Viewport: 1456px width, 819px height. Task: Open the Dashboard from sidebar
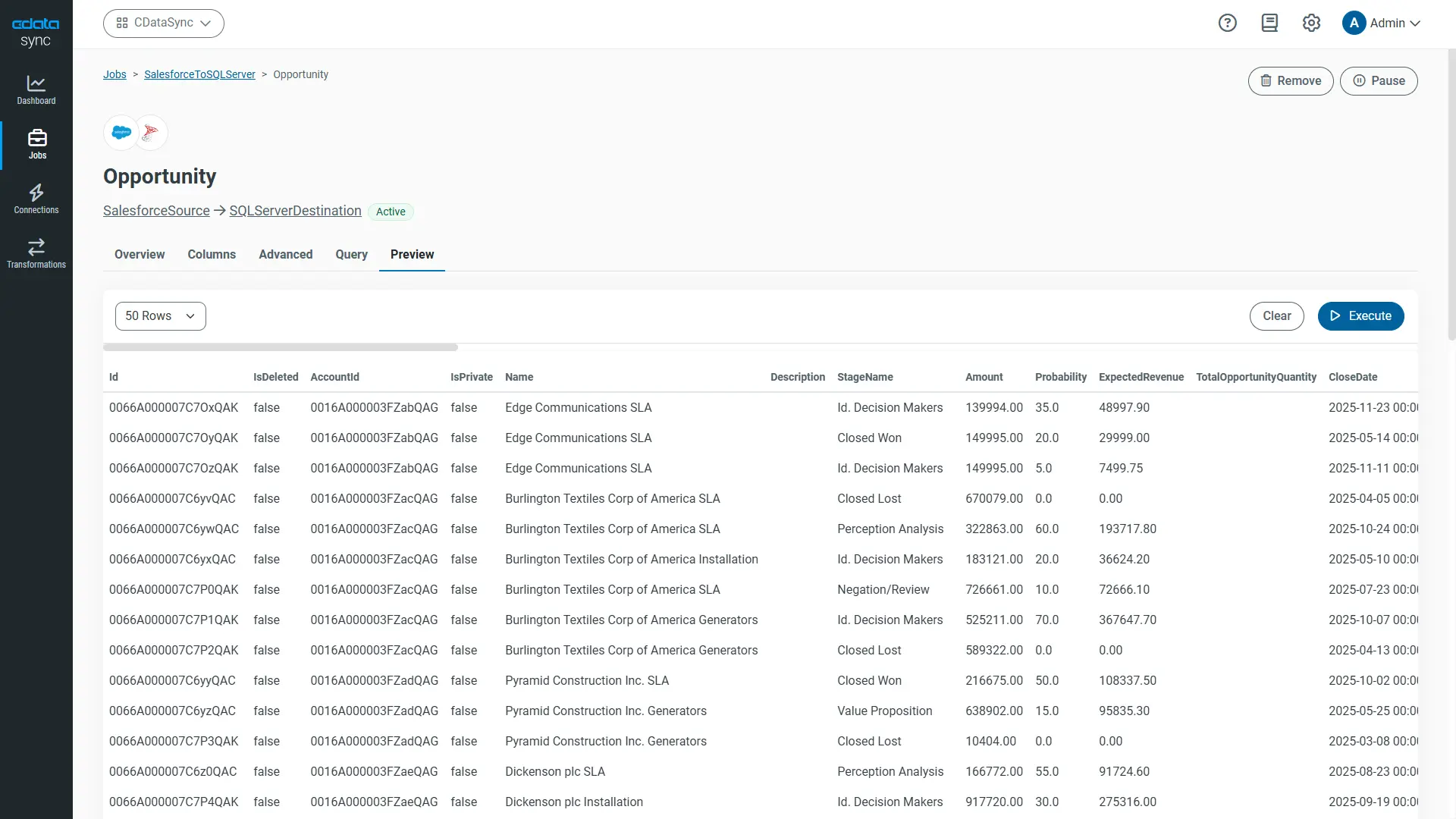pos(36,89)
